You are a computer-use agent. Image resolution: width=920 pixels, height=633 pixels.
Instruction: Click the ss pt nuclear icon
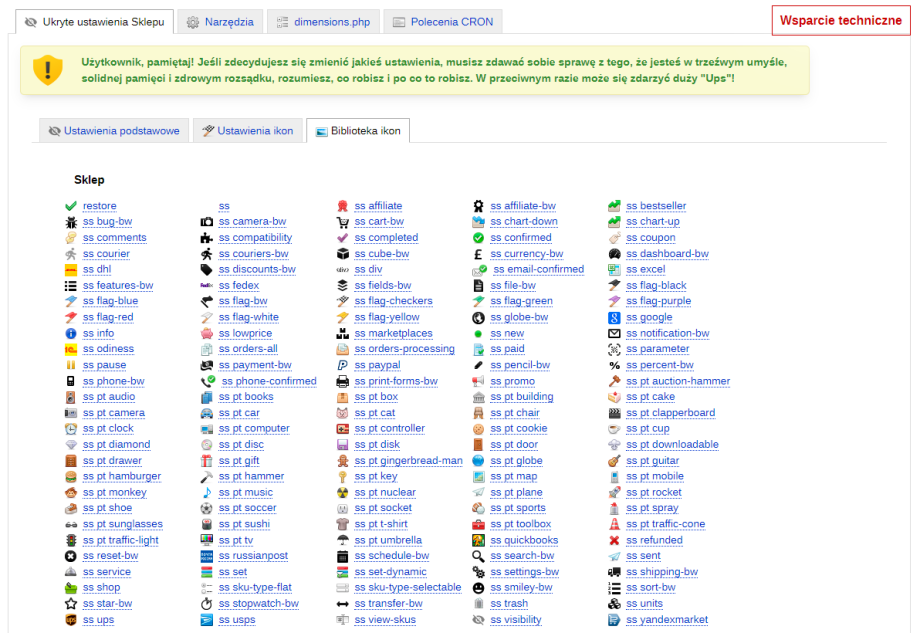[x=343, y=493]
